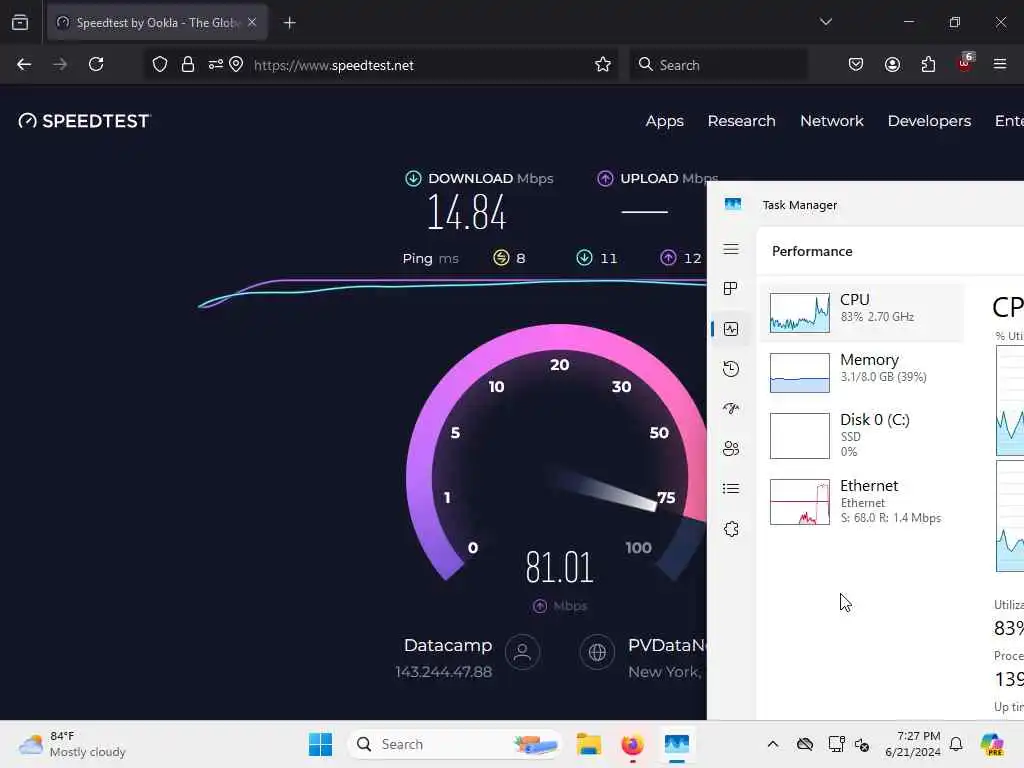This screenshot has height=768, width=1024.
Task: Open the clock showing 7:27 PM
Action: pyautogui.click(x=912, y=744)
